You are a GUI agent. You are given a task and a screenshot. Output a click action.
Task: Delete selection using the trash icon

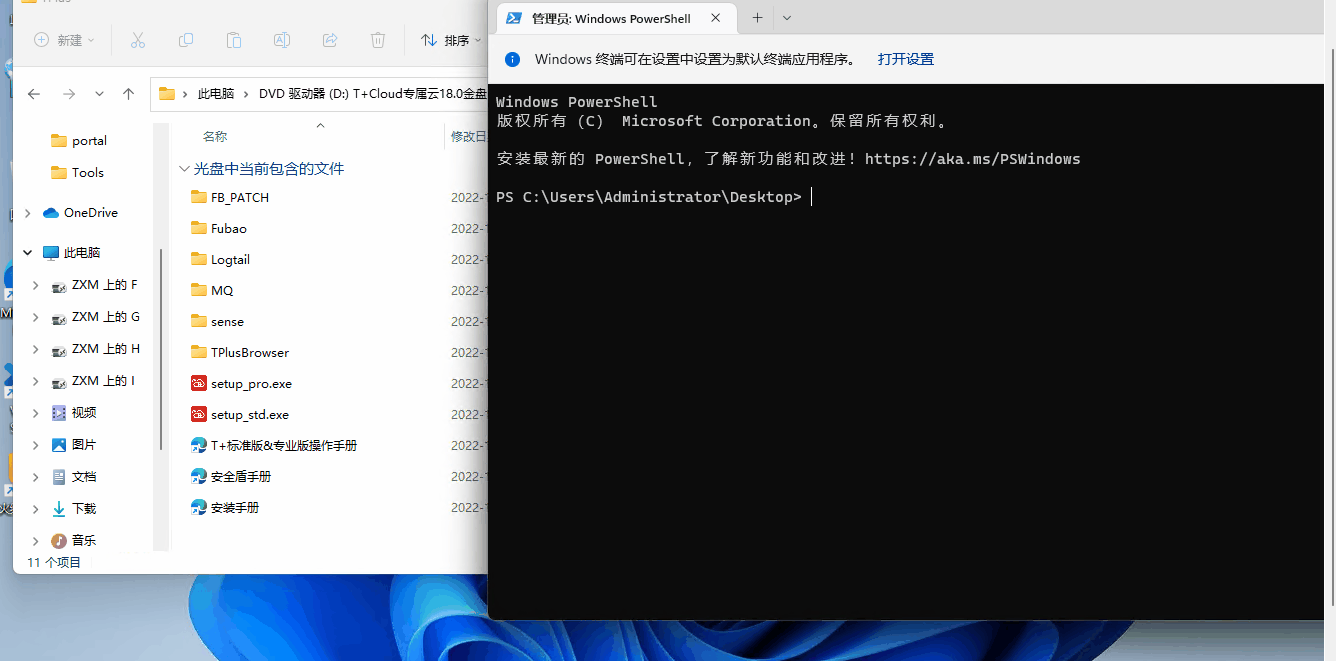point(378,40)
